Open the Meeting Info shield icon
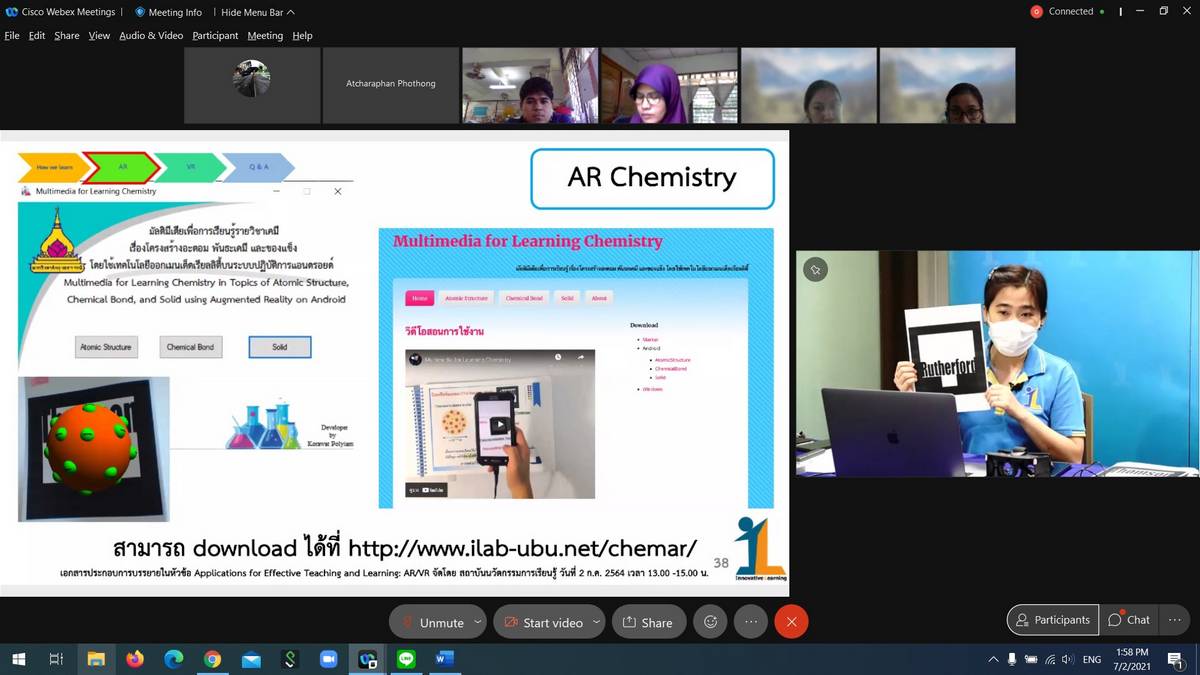The width and height of the screenshot is (1200, 675). tap(141, 12)
